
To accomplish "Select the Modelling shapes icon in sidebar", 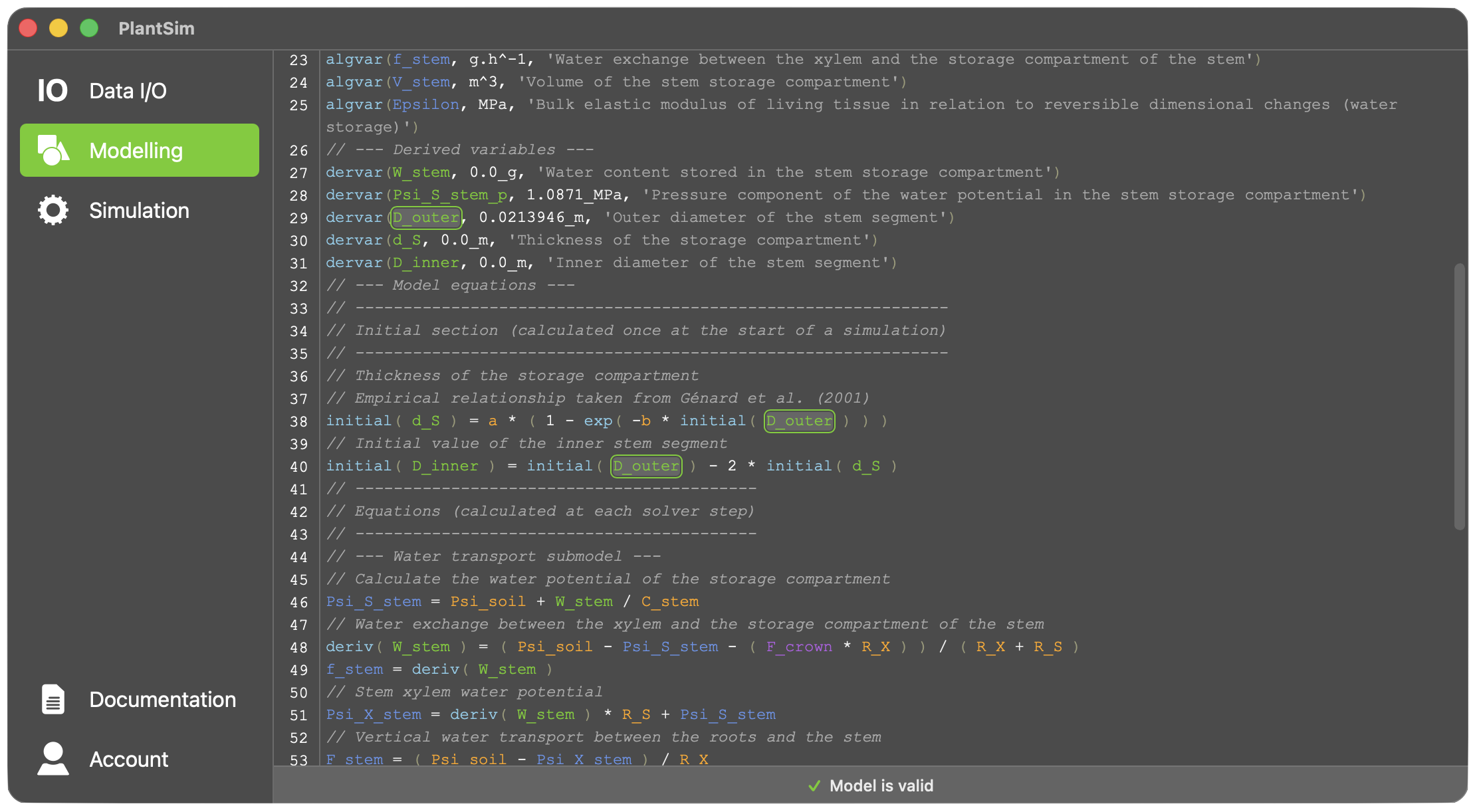I will (53, 150).
